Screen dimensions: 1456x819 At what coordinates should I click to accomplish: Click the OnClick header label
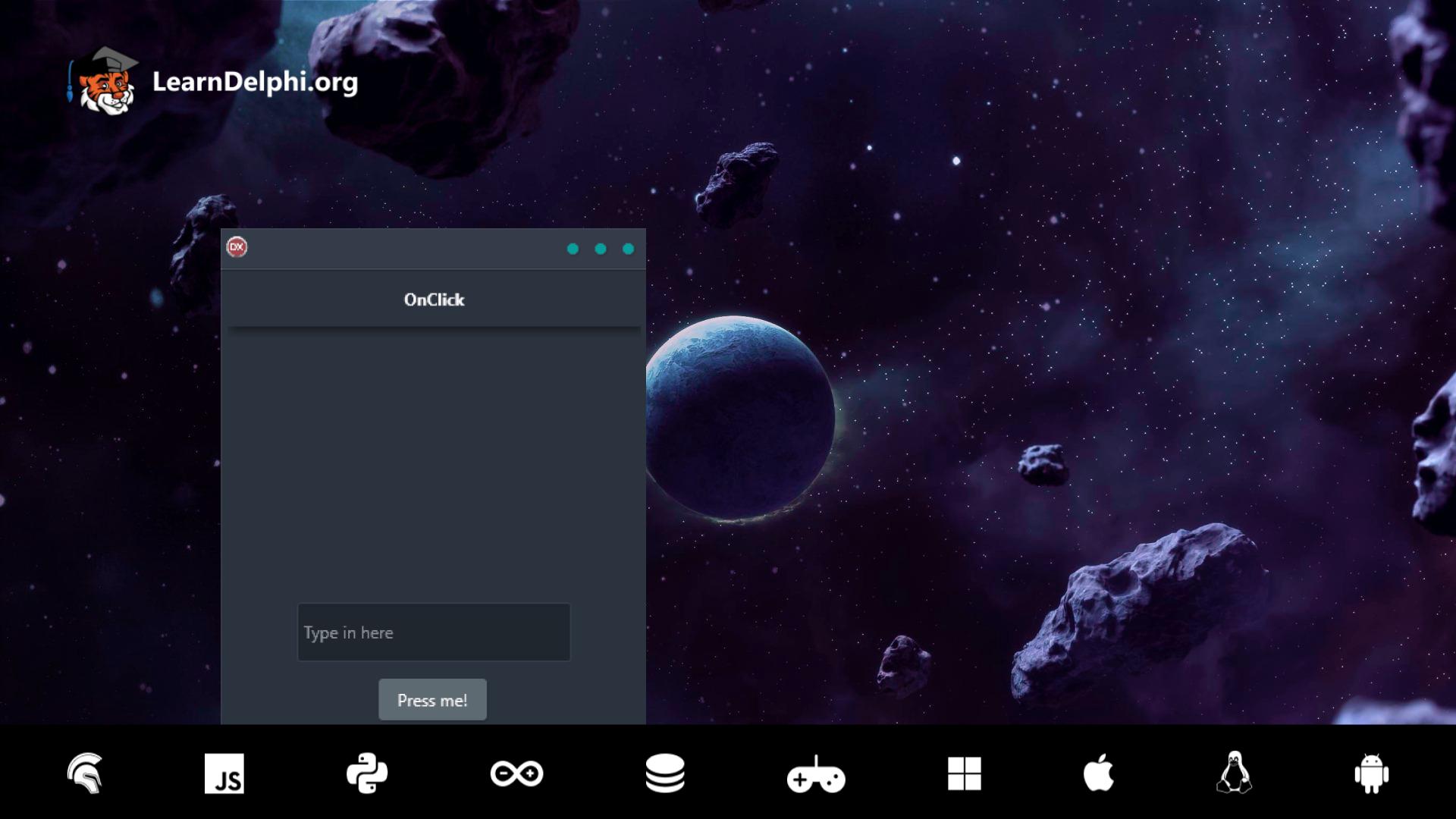click(x=434, y=300)
